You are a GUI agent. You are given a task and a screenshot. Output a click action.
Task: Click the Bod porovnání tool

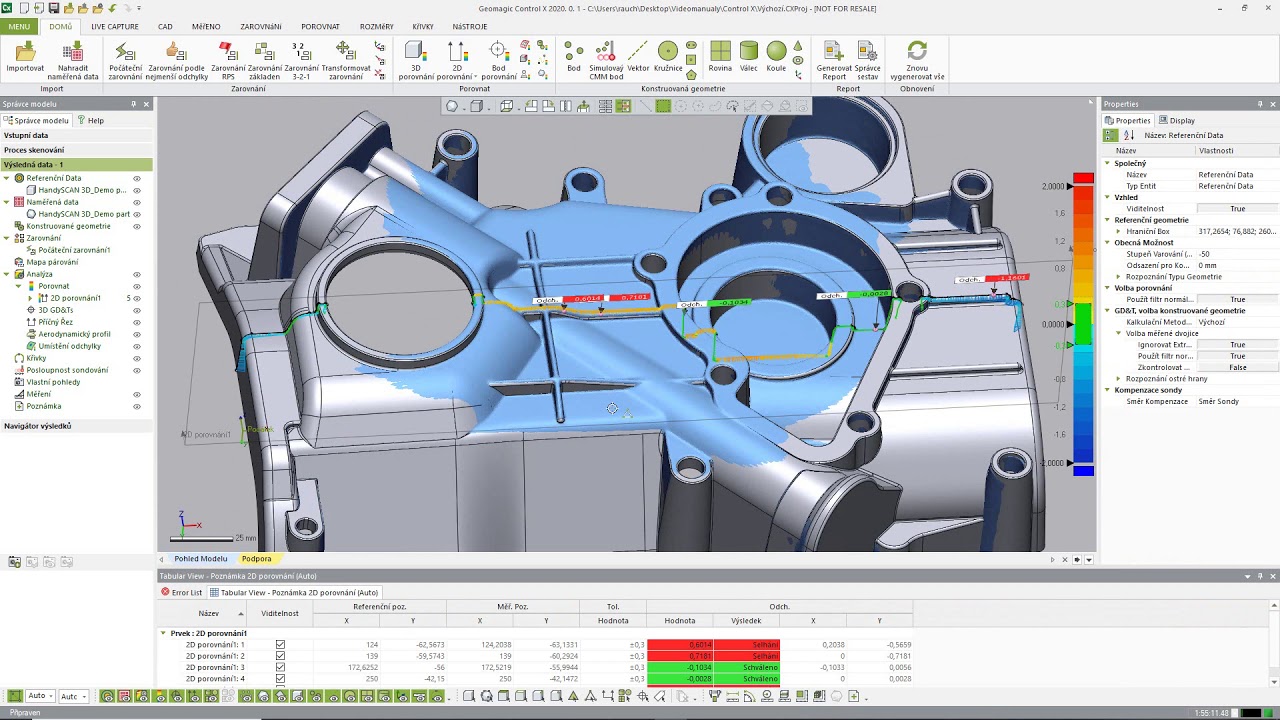click(x=498, y=52)
